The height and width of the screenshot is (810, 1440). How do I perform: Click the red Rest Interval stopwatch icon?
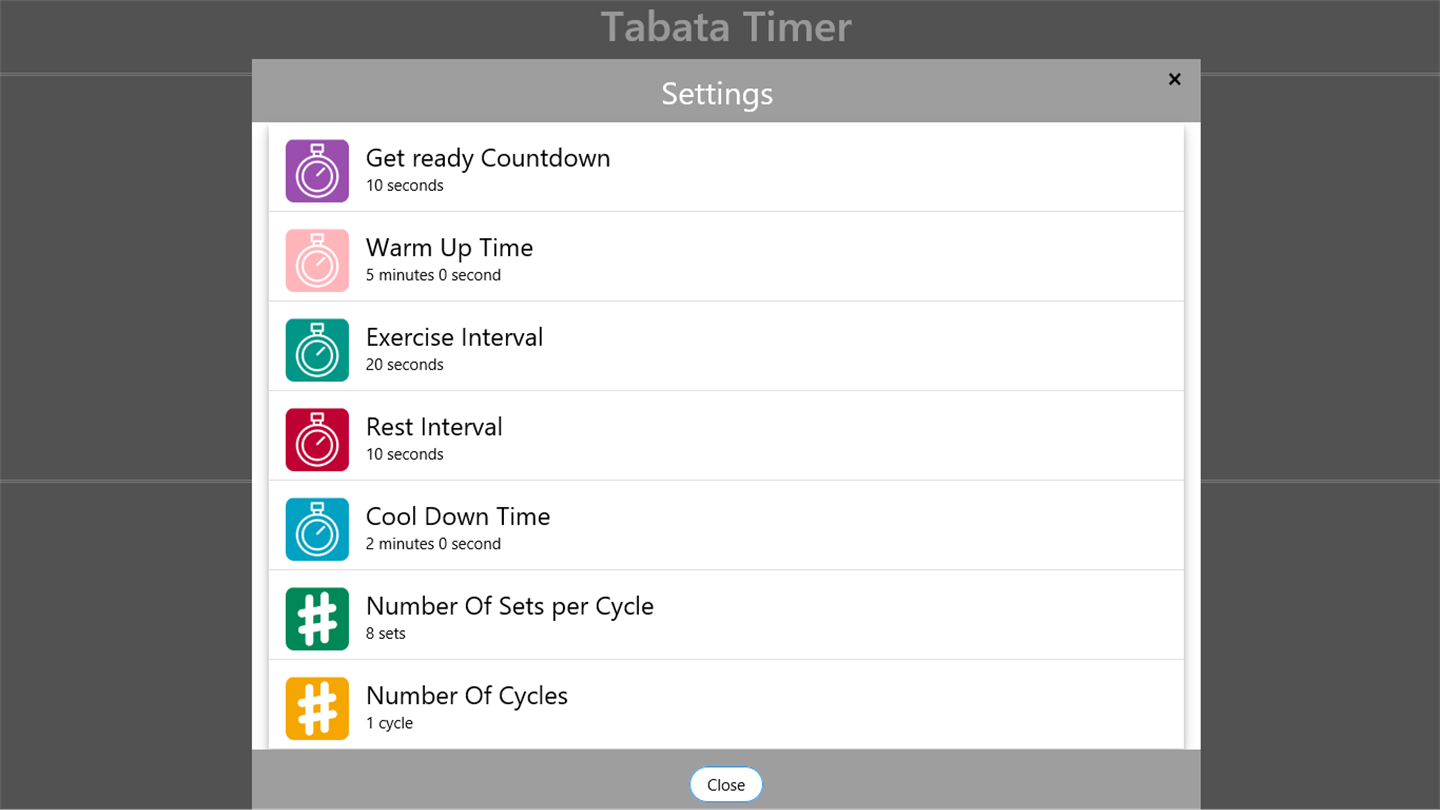(317, 440)
